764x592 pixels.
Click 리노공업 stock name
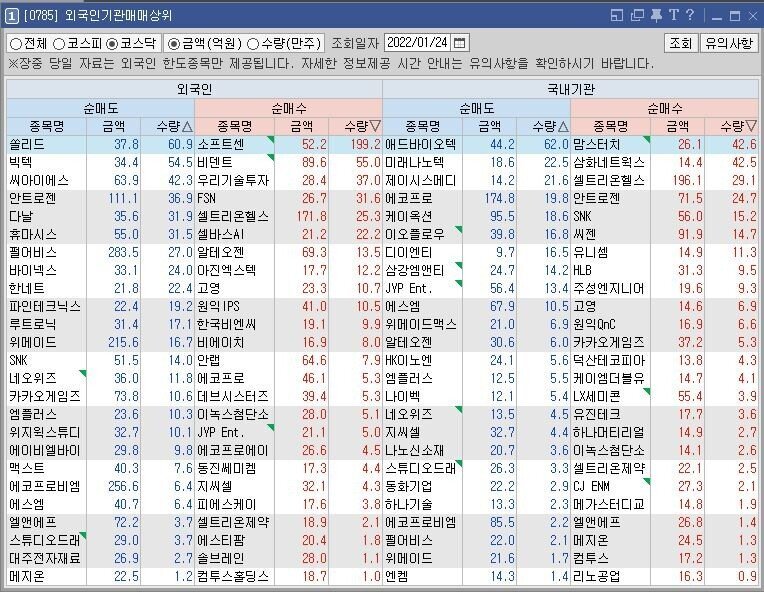(x=596, y=576)
